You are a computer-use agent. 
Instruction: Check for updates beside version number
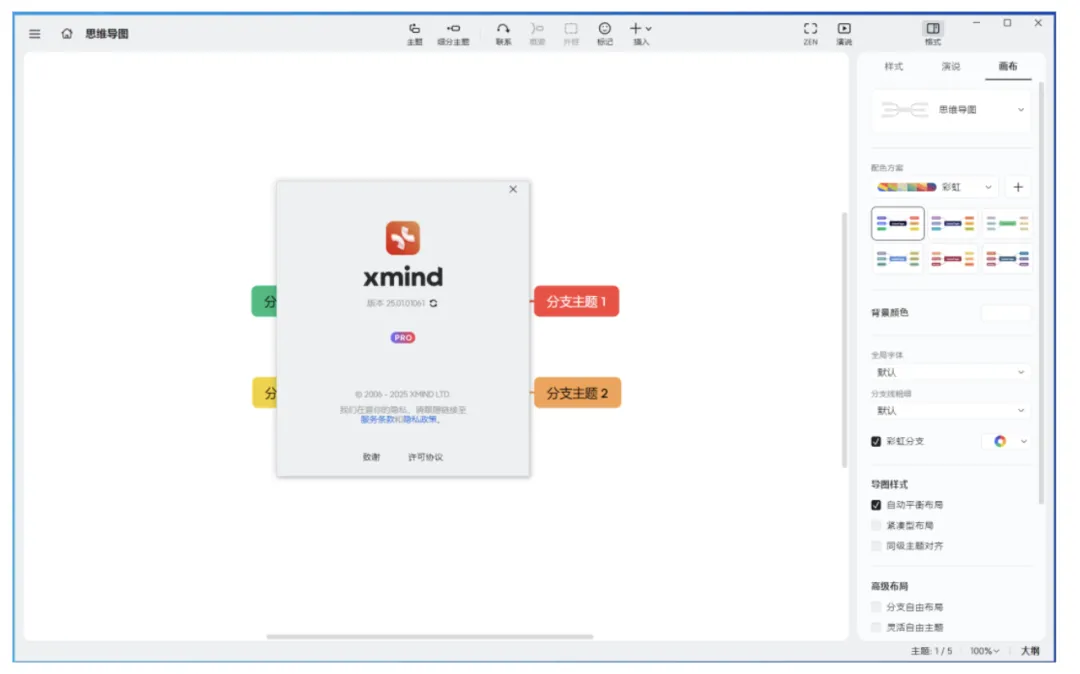[433, 304]
